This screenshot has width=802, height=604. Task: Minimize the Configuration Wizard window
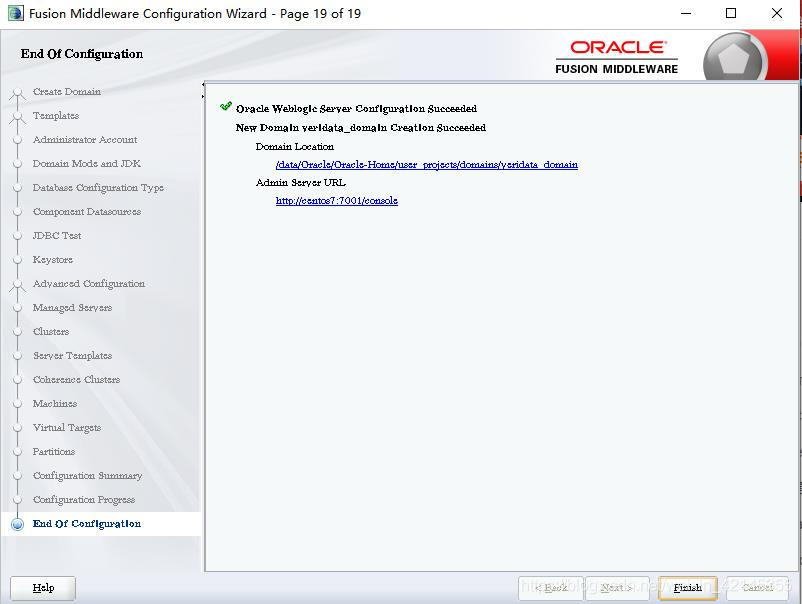coord(686,13)
